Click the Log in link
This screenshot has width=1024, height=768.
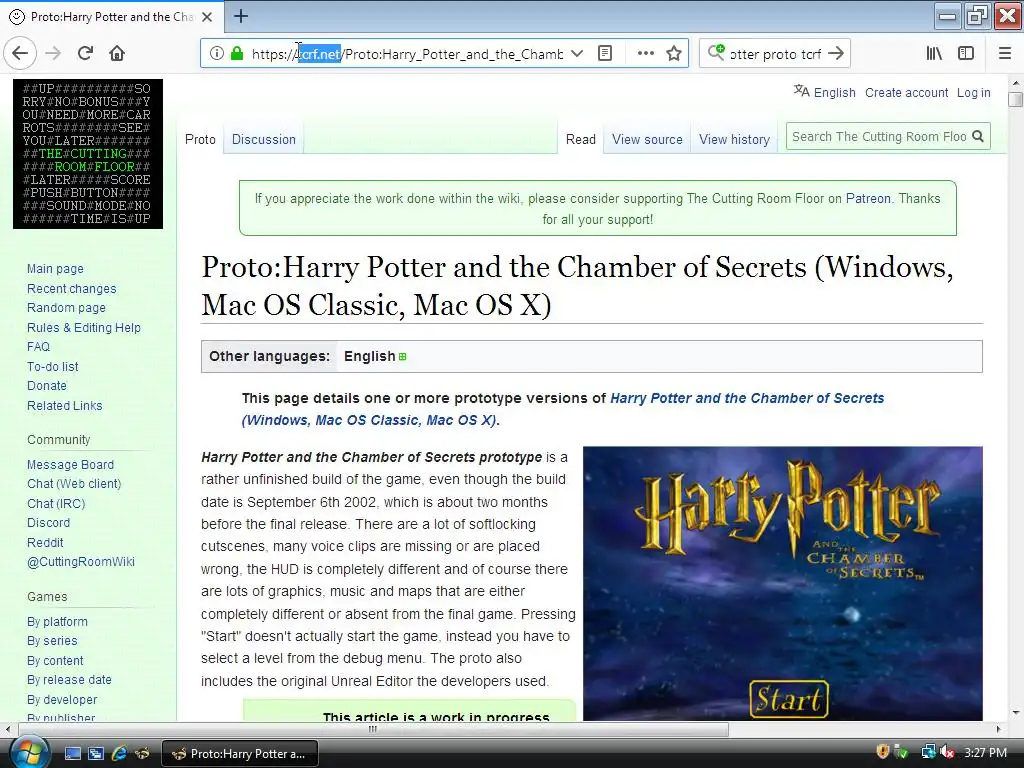click(x=974, y=93)
